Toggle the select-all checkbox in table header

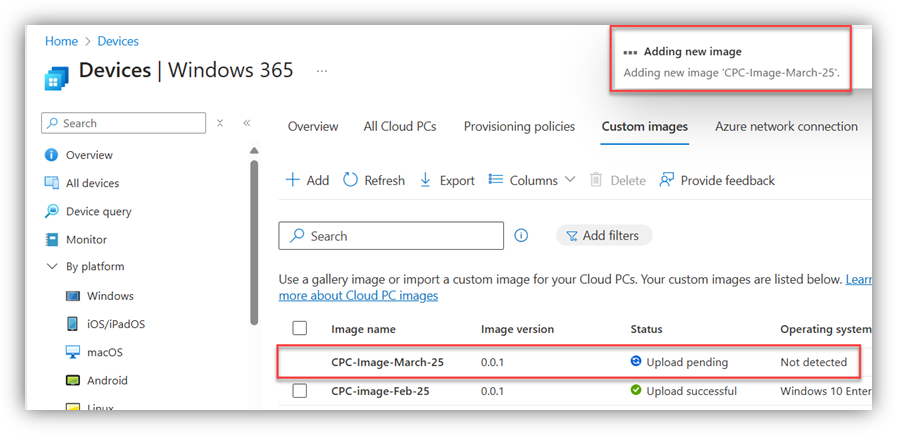tap(299, 328)
